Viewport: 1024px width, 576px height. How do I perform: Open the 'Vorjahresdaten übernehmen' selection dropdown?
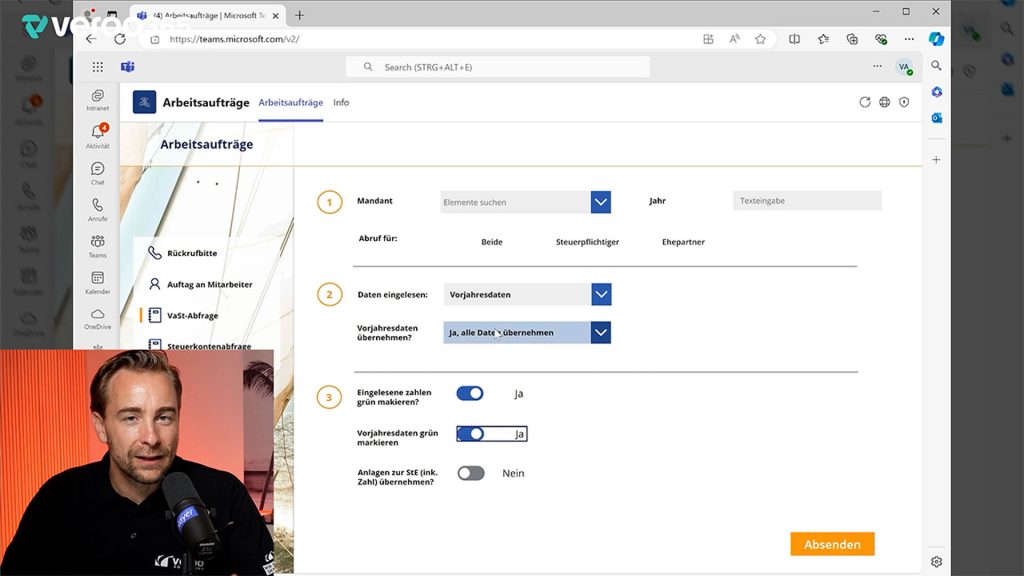[600, 331]
